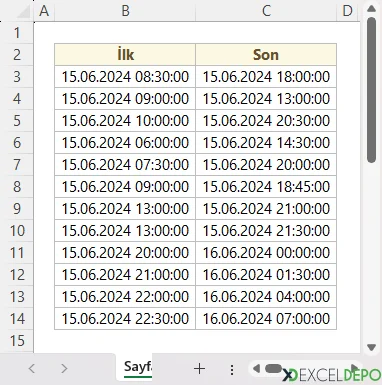Select the Sayfa sheet tab
This screenshot has height=385, width=382.
[x=137, y=367]
